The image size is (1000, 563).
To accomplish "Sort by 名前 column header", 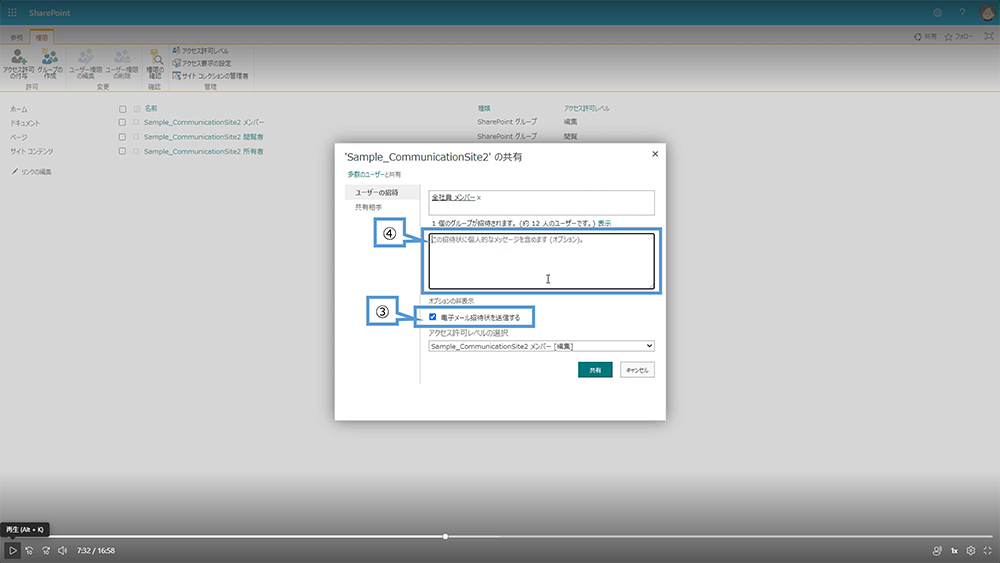I will pyautogui.click(x=151, y=108).
